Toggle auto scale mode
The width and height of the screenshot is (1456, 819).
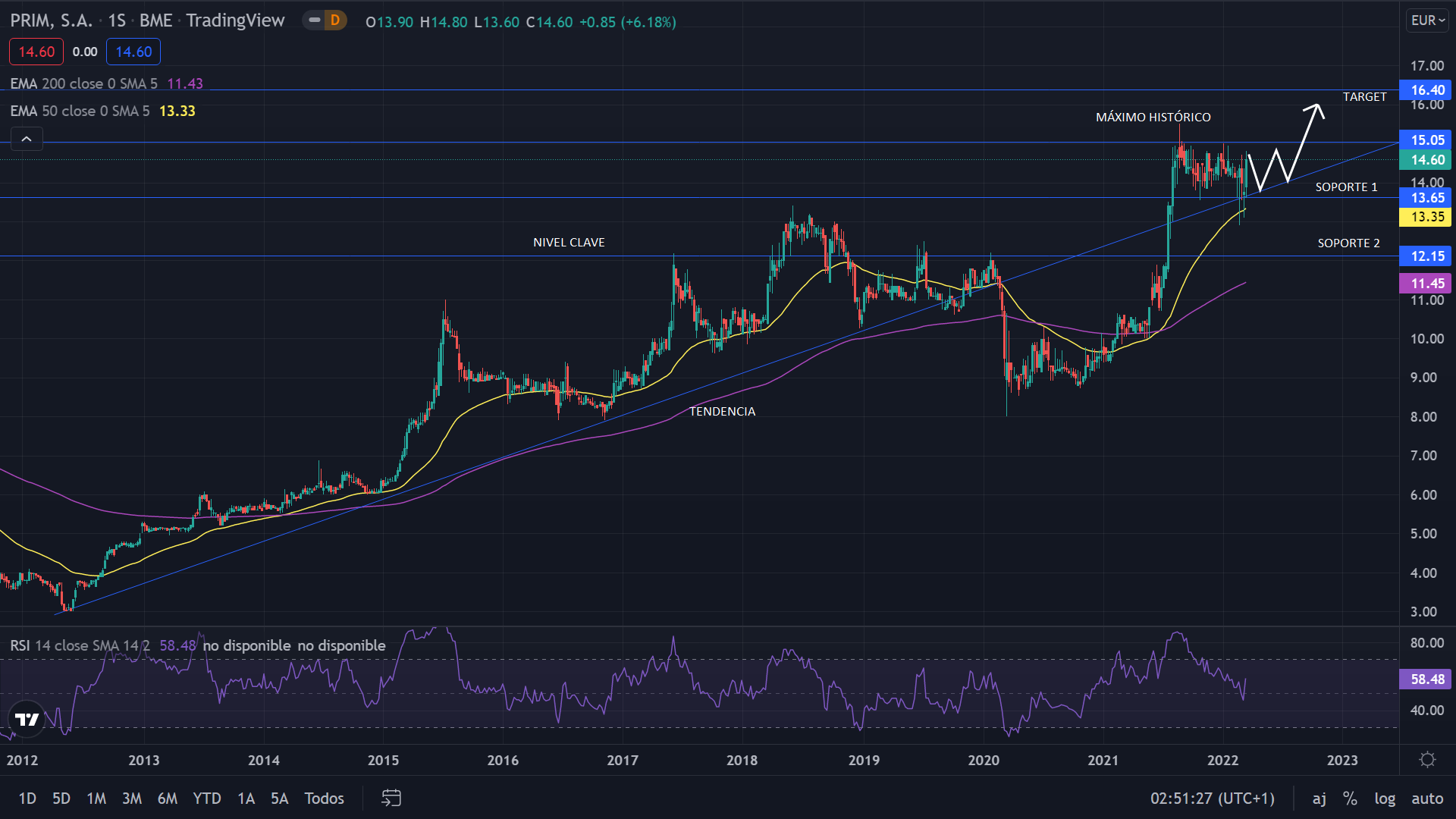1426,798
